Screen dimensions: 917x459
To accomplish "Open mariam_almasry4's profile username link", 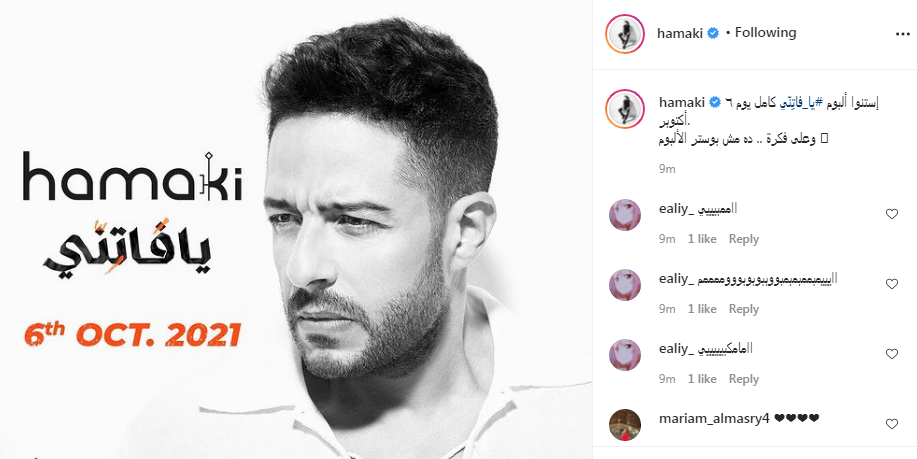I will tap(713, 419).
